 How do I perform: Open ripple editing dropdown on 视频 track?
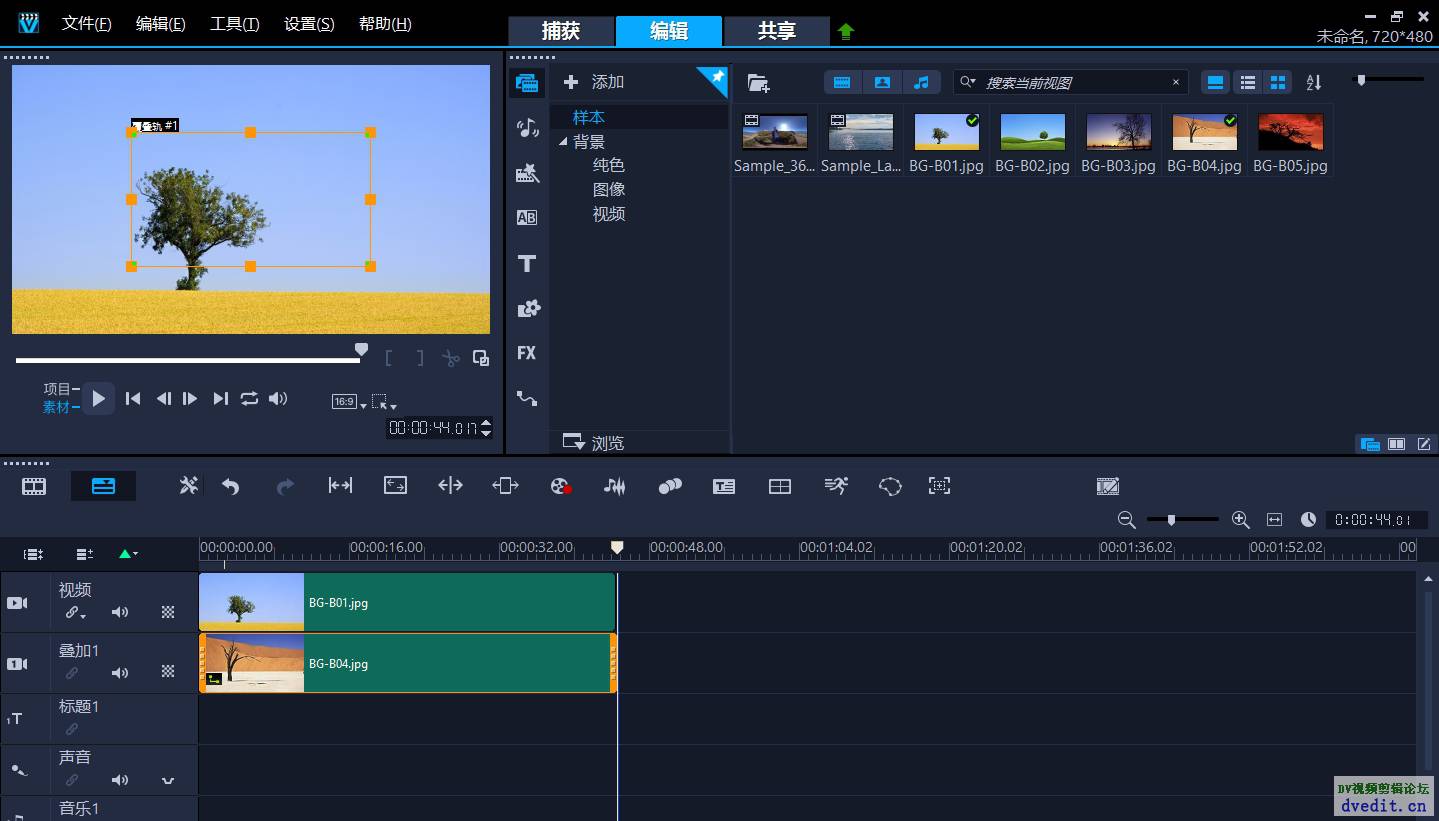(76, 613)
